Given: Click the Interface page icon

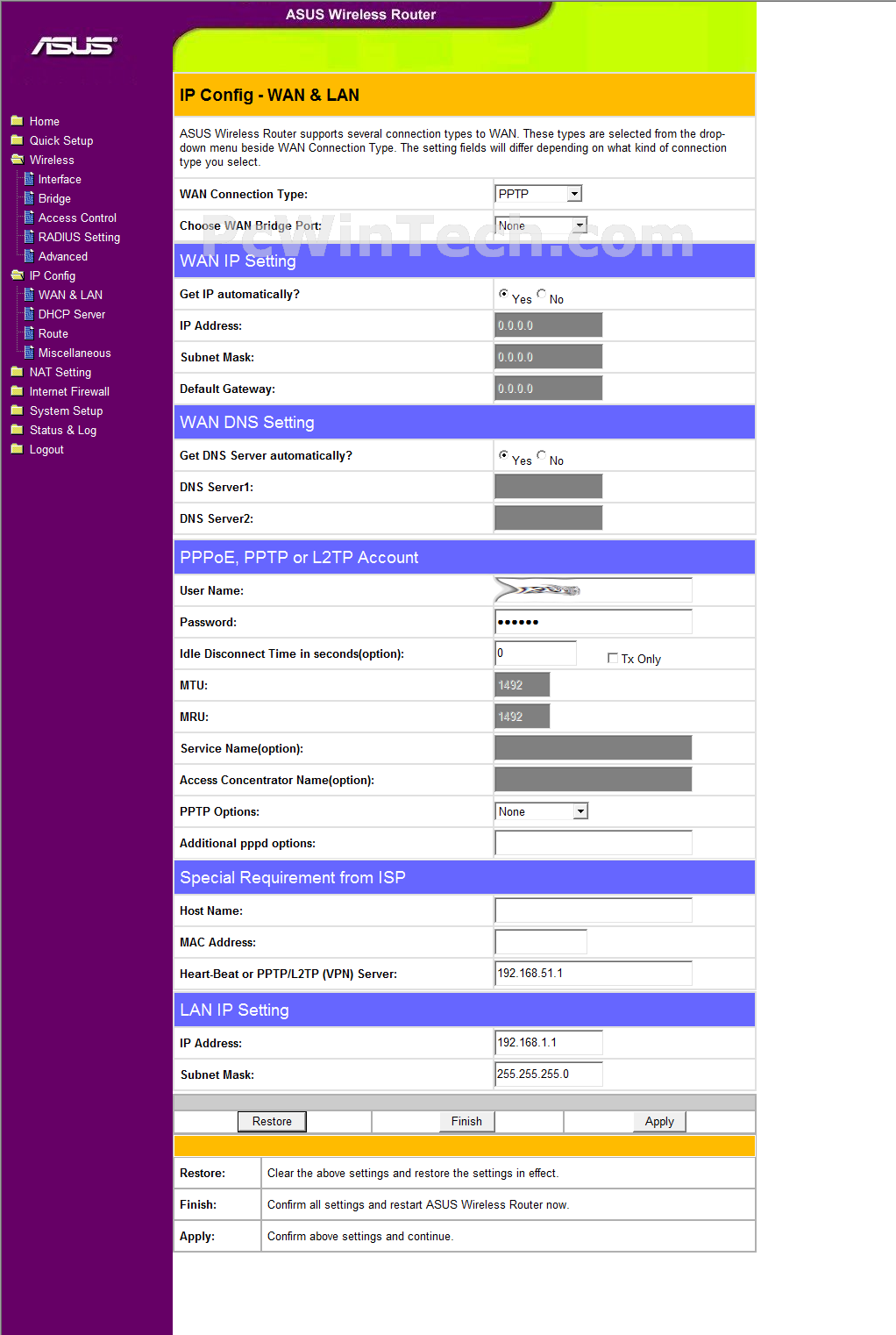Looking at the screenshot, I should click(29, 178).
